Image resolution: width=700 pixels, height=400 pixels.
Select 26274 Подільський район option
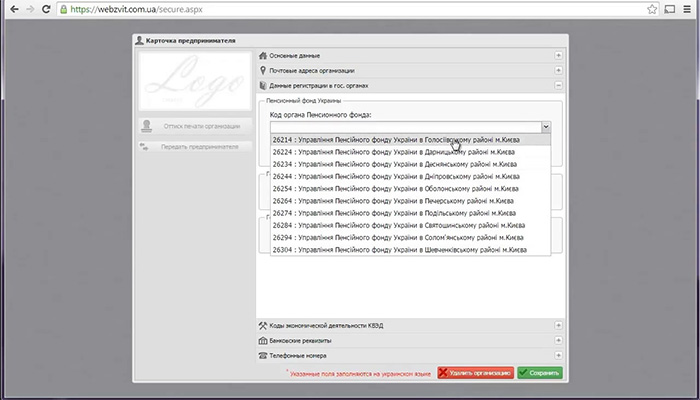point(410,213)
